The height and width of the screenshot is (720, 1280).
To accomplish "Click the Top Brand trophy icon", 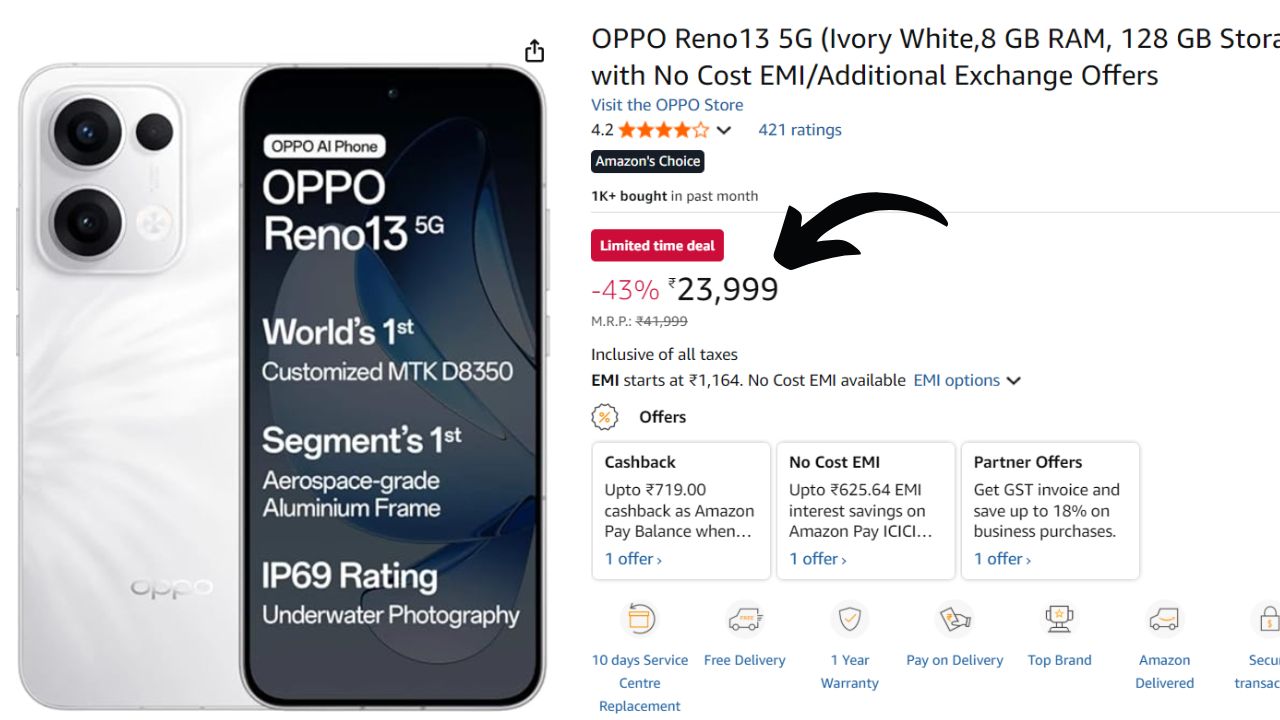I will click(1060, 620).
